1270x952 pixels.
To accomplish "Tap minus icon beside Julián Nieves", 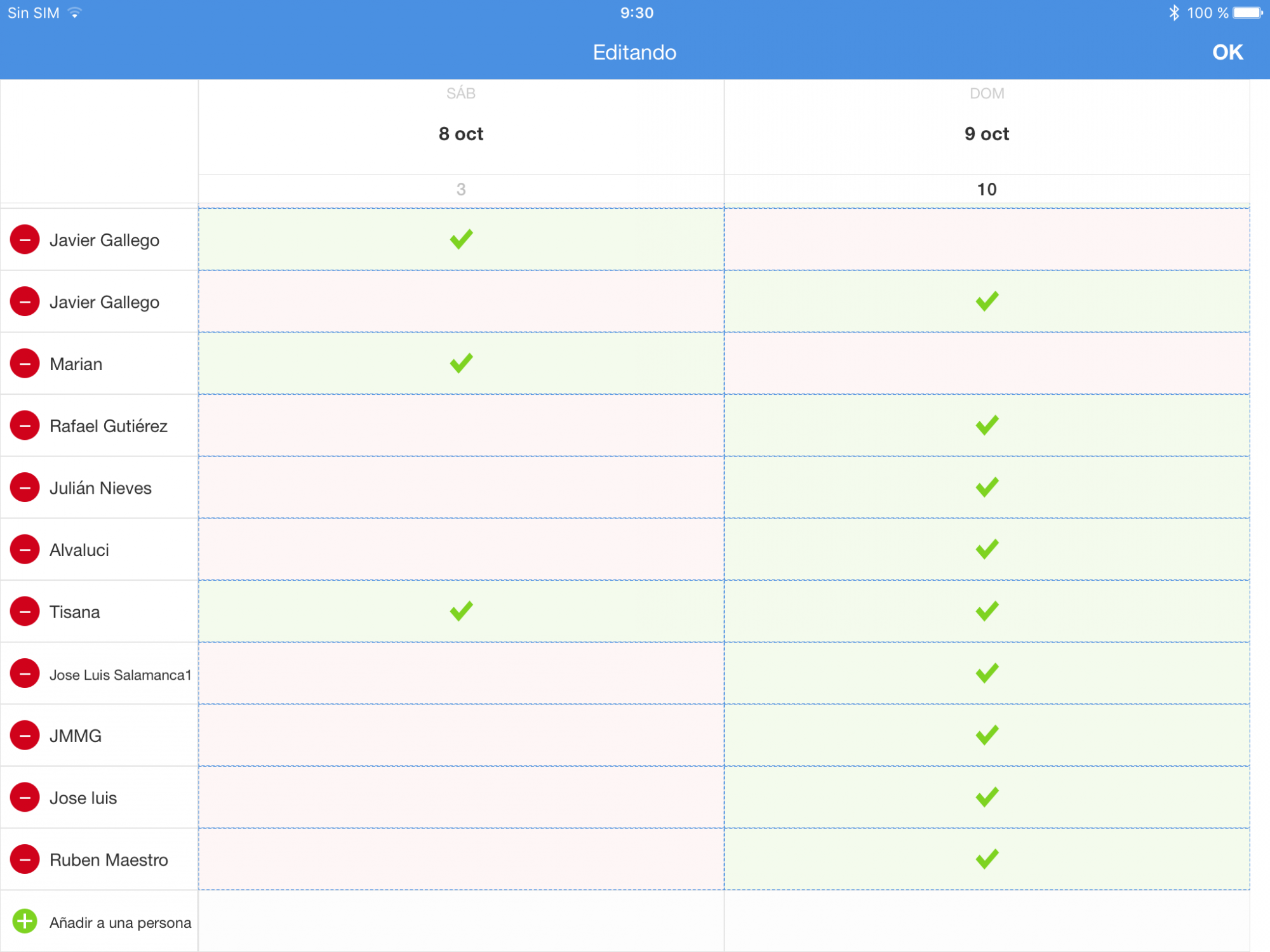I will (25, 487).
